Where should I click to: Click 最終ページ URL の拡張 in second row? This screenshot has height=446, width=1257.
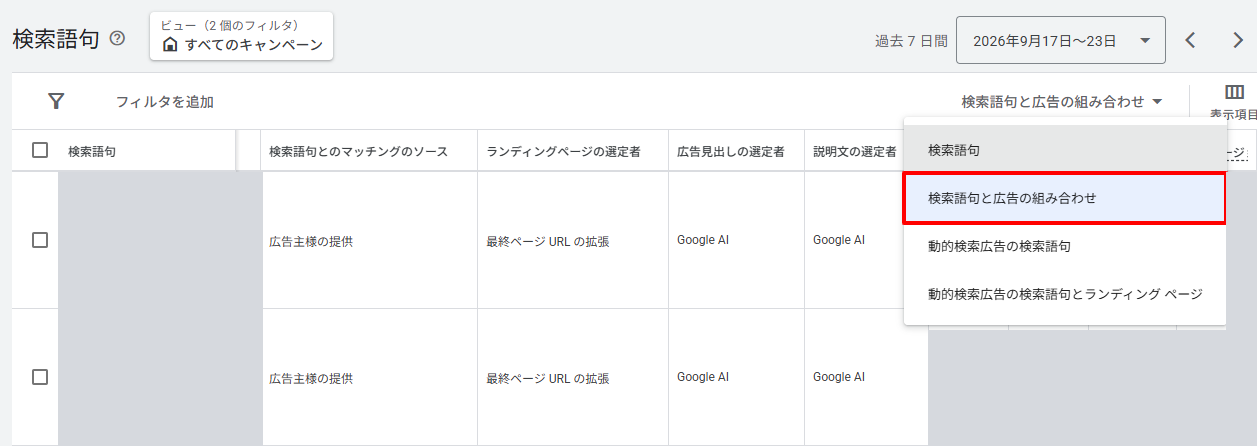tap(548, 379)
